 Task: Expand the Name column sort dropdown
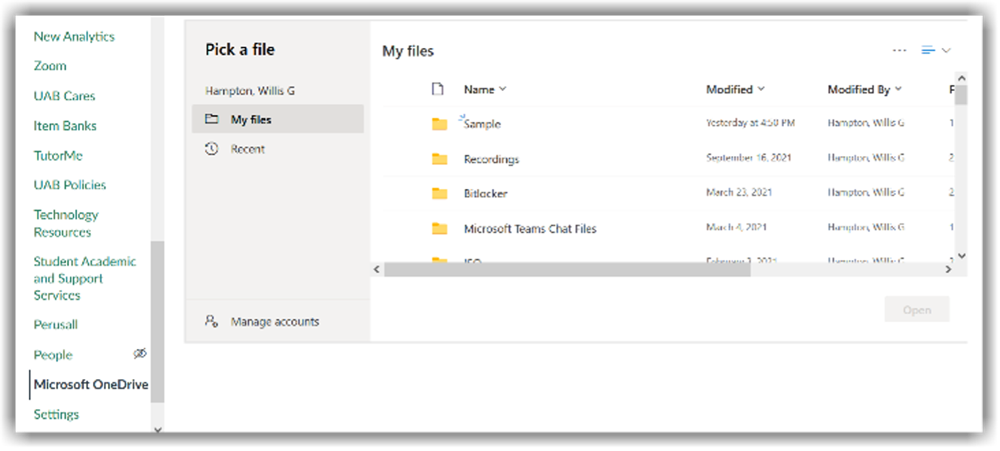tap(503, 89)
